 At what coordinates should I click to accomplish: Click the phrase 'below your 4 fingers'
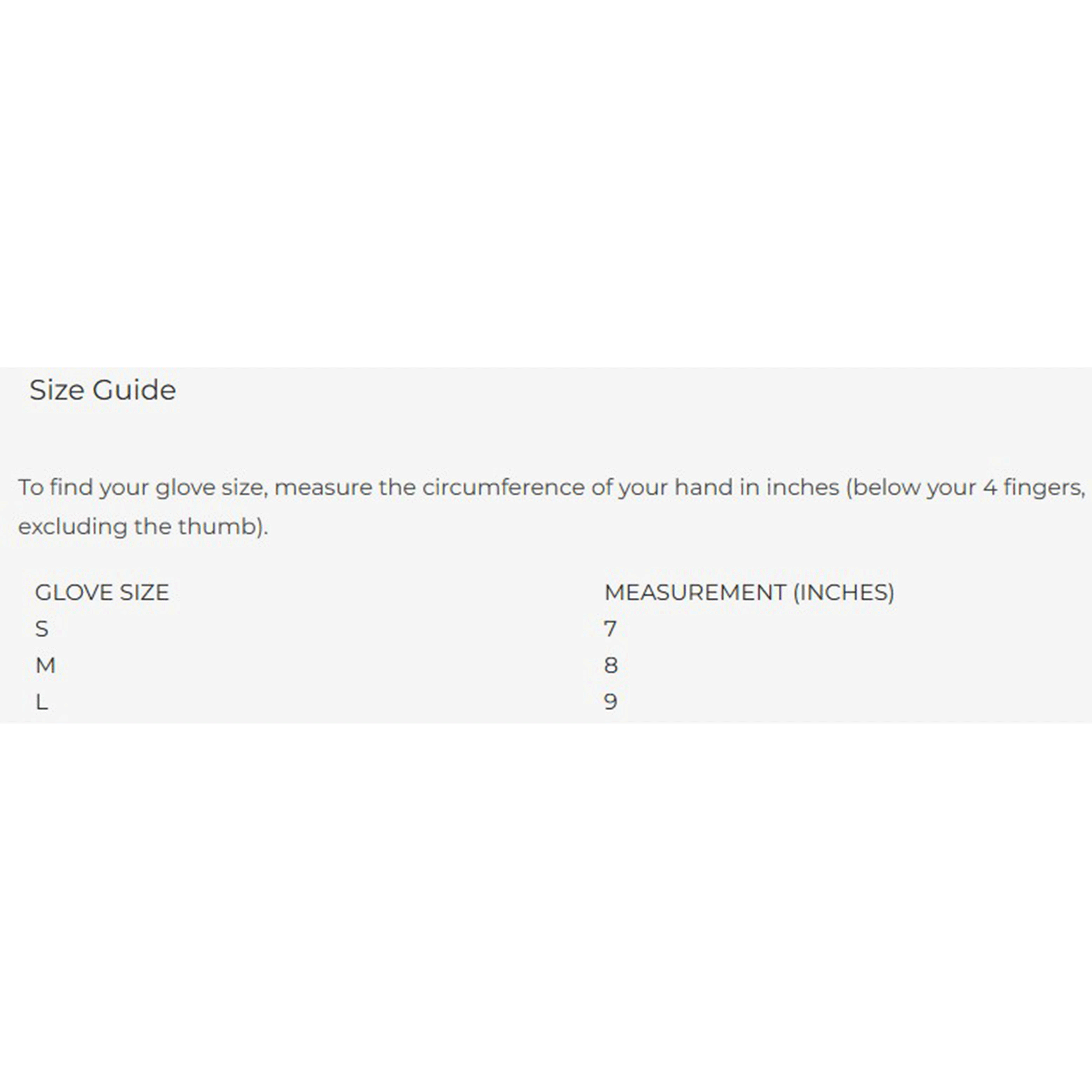pyautogui.click(x=969, y=488)
